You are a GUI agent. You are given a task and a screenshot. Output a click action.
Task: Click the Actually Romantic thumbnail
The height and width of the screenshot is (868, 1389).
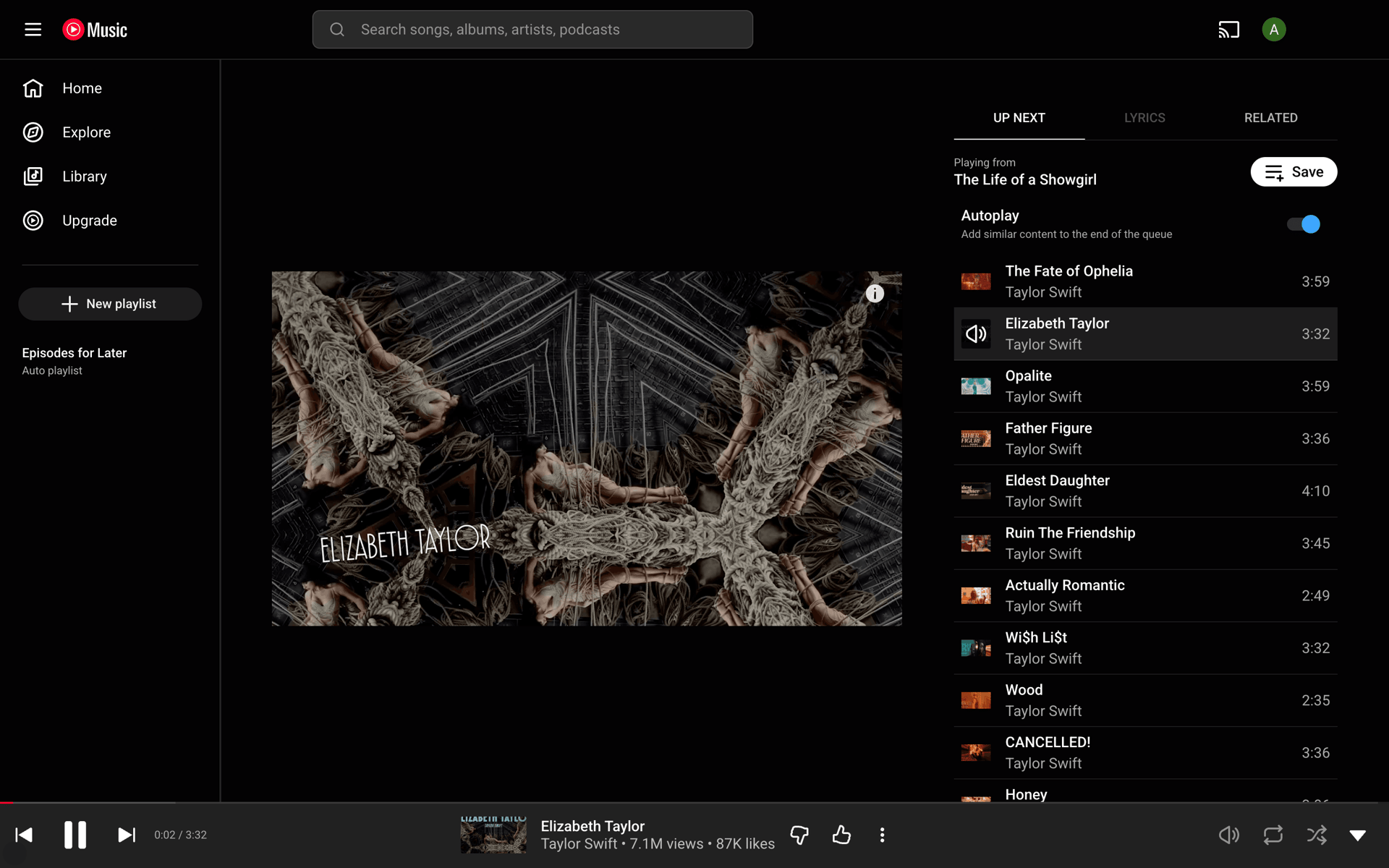[976, 595]
